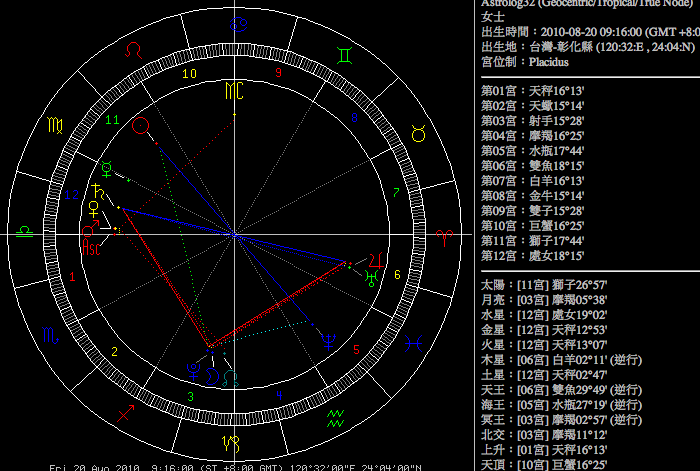700x471 pixels.
Task: Select the green Uranus glyph
Action: click(372, 278)
